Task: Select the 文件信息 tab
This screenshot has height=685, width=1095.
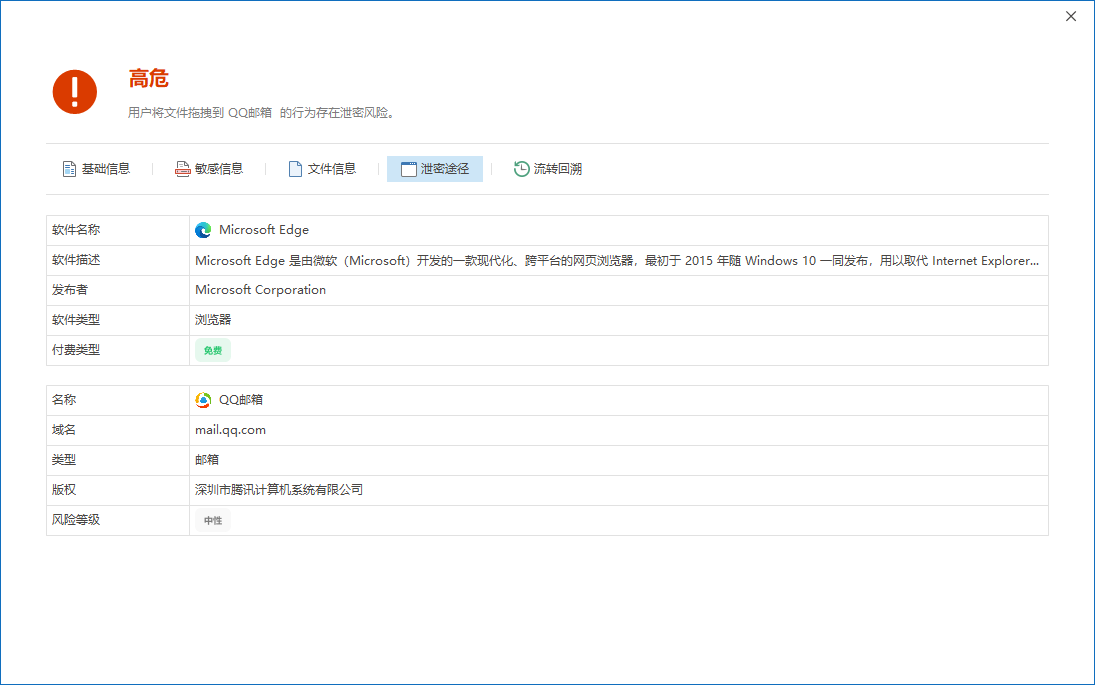Action: (x=331, y=169)
